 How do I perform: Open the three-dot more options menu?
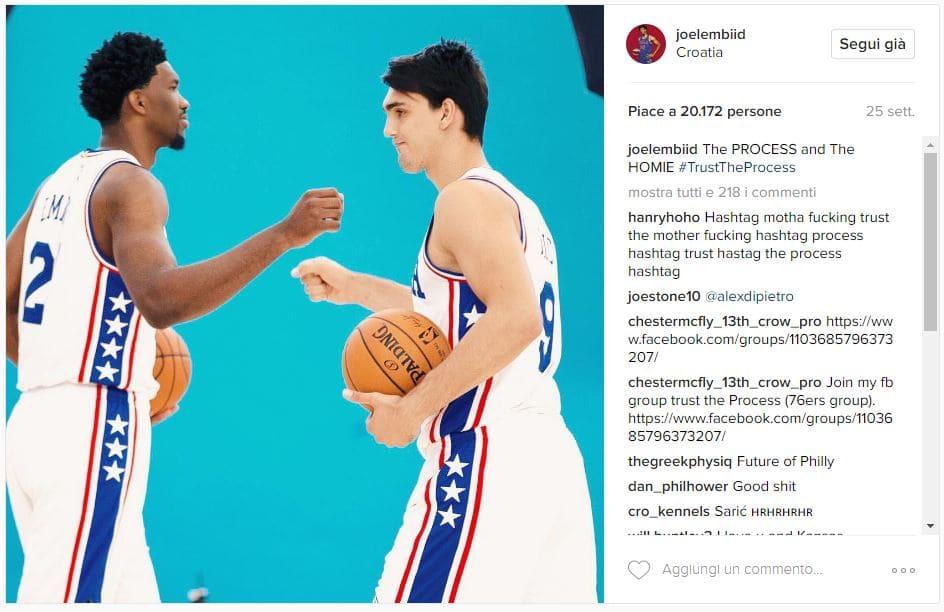click(x=903, y=570)
